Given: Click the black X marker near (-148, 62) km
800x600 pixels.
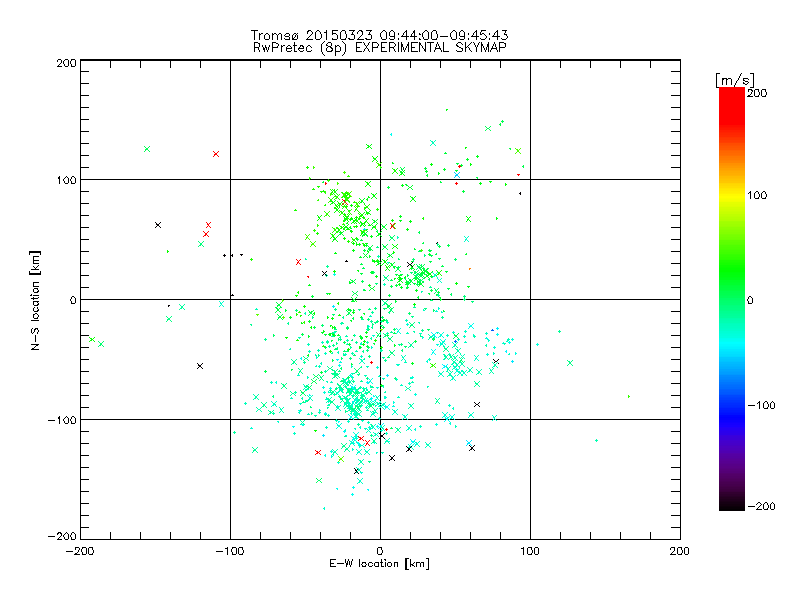Looking at the screenshot, I should [158, 225].
